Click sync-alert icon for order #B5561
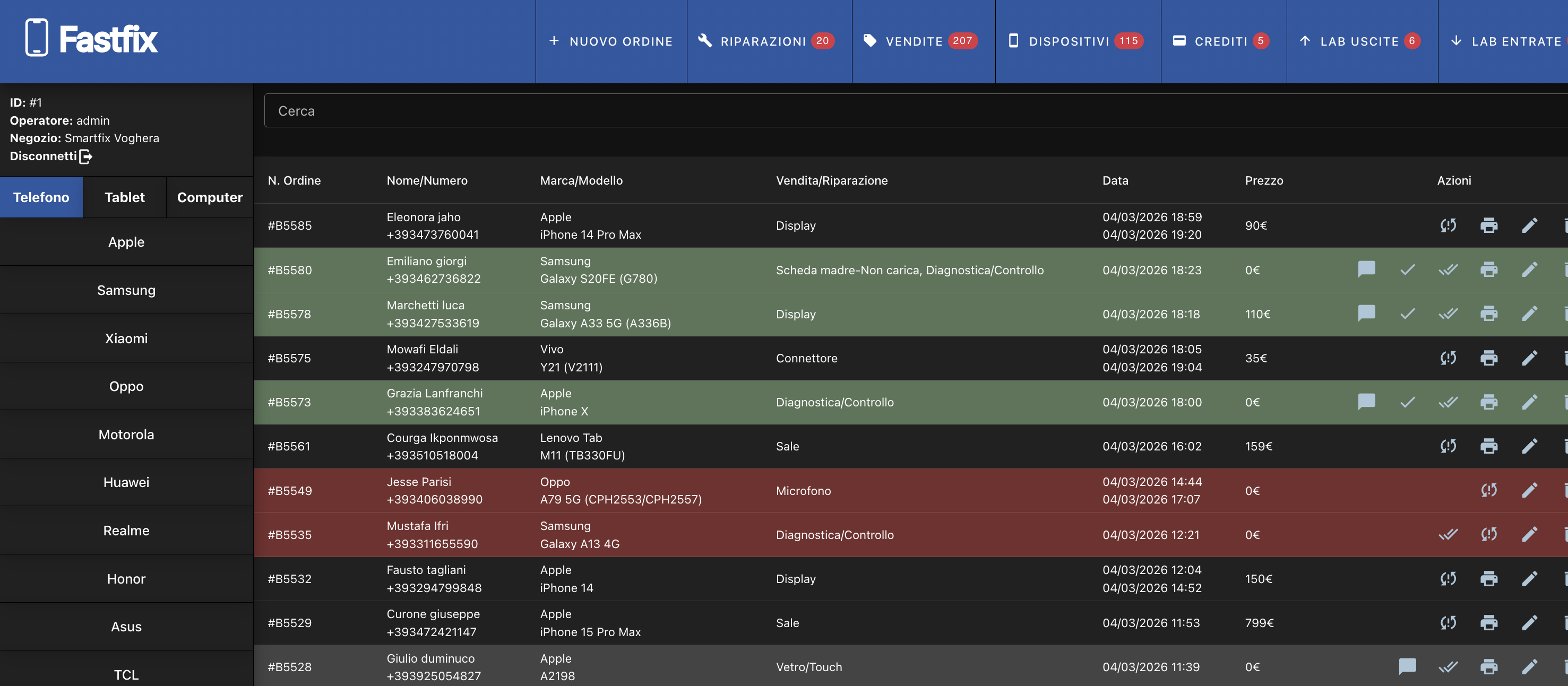The image size is (1568, 686). [1448, 446]
